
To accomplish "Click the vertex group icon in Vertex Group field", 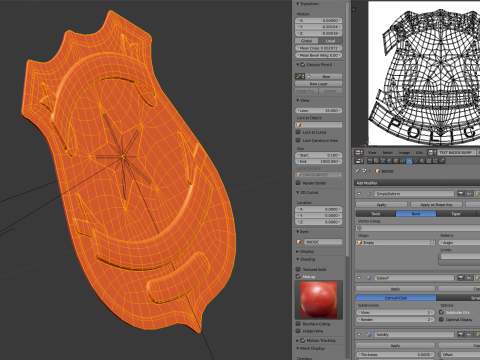I will (360, 228).
